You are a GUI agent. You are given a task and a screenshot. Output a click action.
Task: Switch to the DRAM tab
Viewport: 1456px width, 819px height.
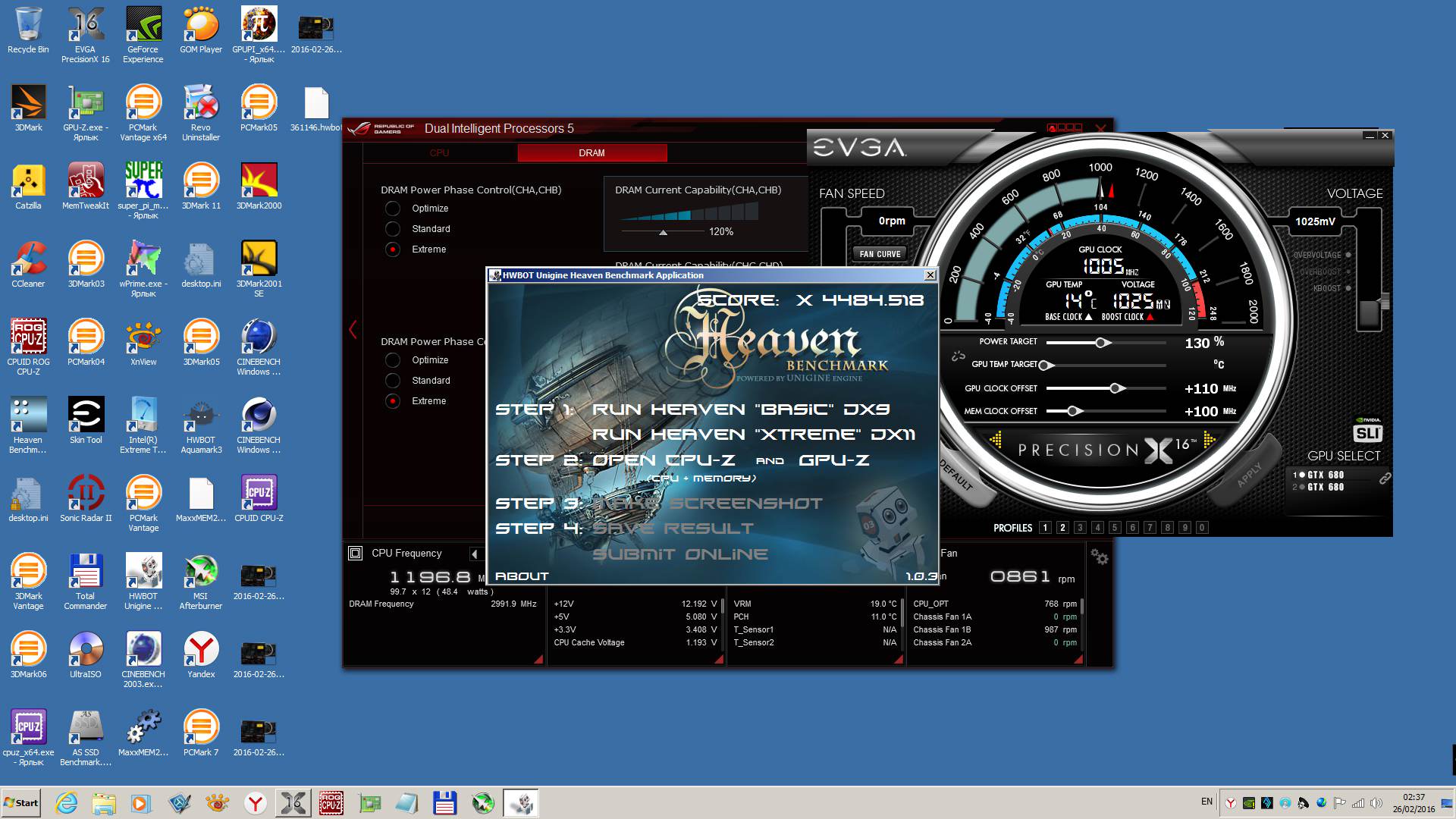592,153
